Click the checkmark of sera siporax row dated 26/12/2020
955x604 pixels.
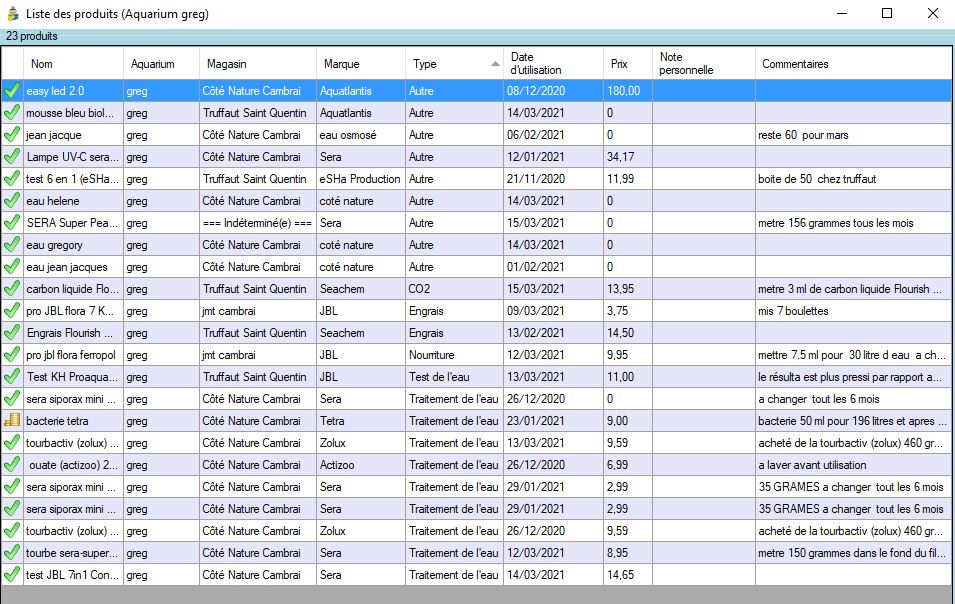pos(12,399)
